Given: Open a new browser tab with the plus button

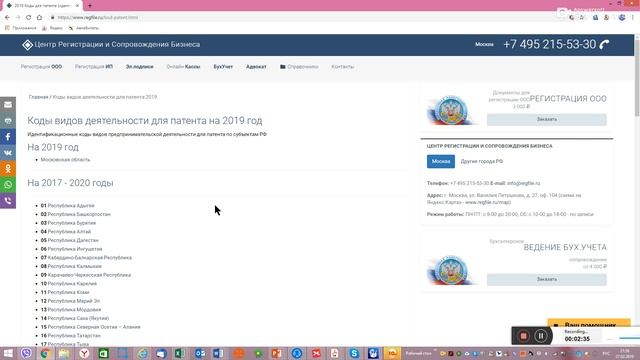Looking at the screenshot, I should tap(90, 6).
